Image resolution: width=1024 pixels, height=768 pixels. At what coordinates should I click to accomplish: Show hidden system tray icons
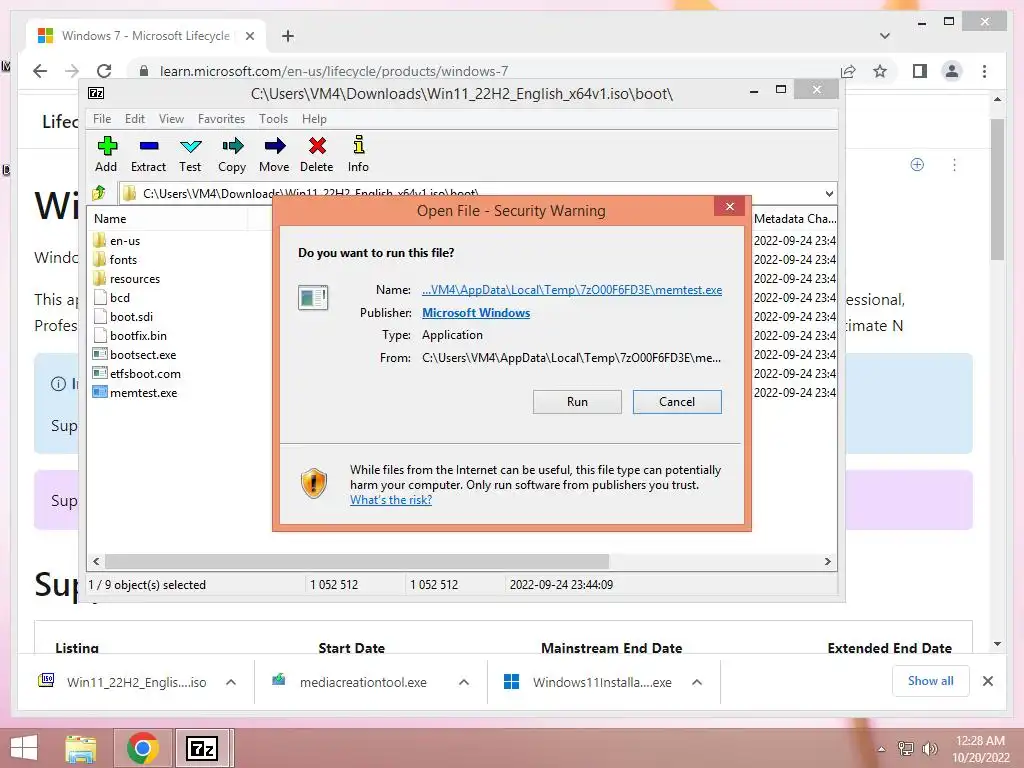[882, 749]
